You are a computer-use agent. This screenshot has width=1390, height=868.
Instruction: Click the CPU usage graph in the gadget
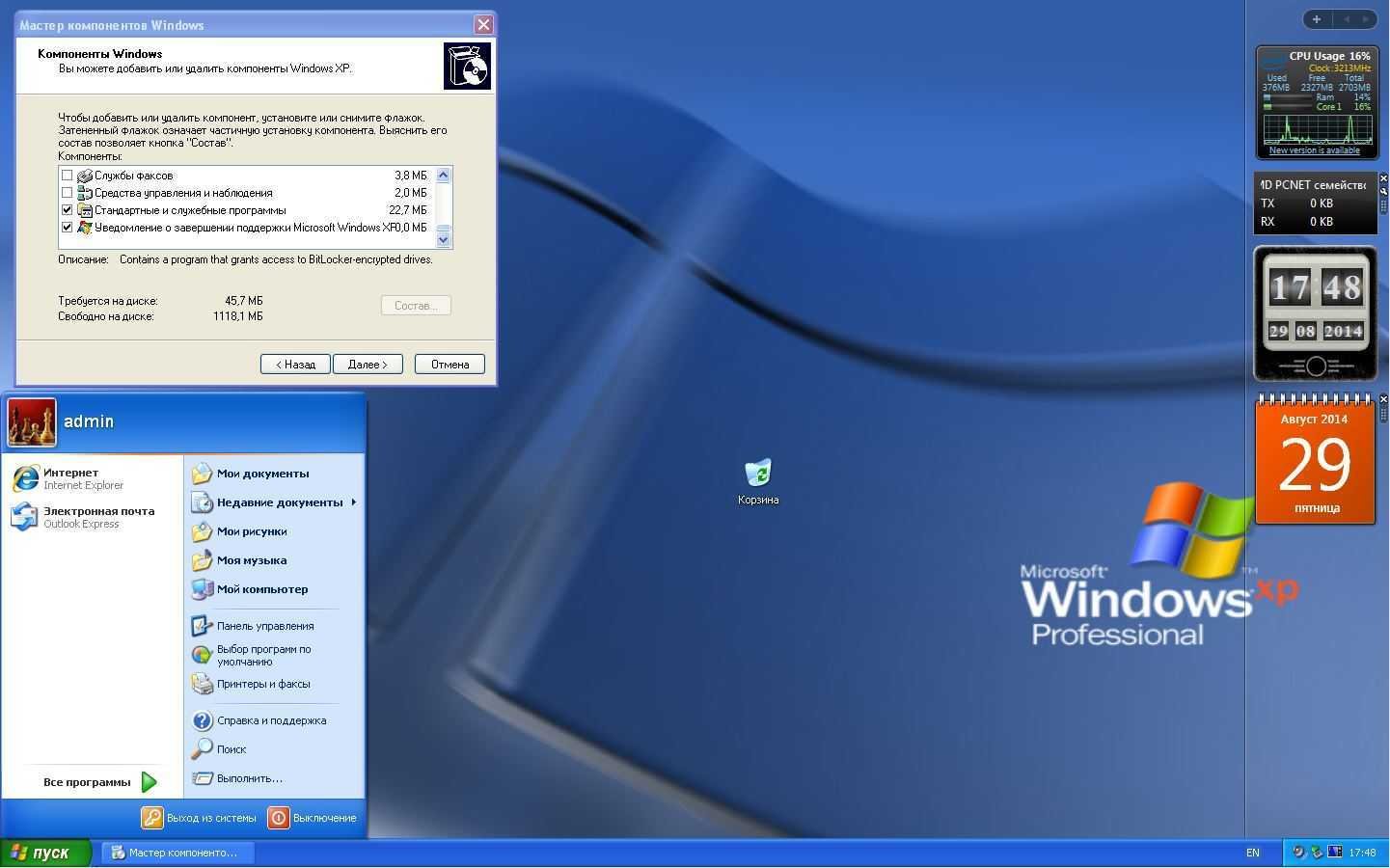point(1318,130)
